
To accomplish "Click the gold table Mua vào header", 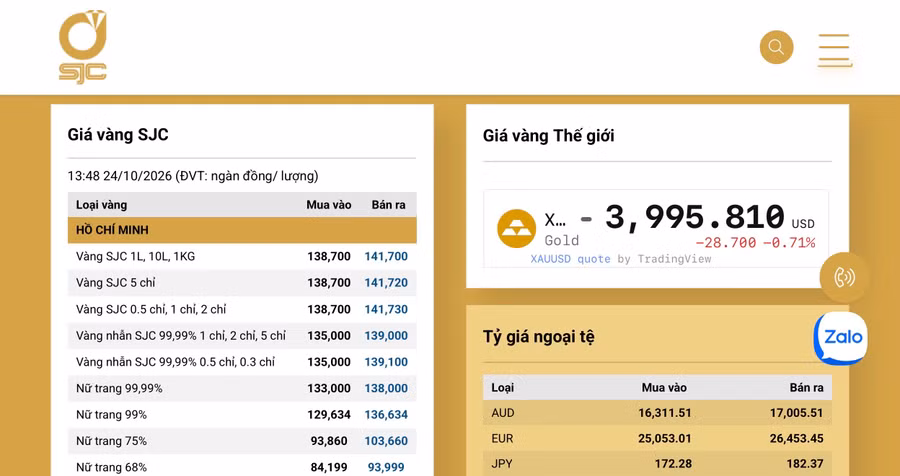I will 328,205.
